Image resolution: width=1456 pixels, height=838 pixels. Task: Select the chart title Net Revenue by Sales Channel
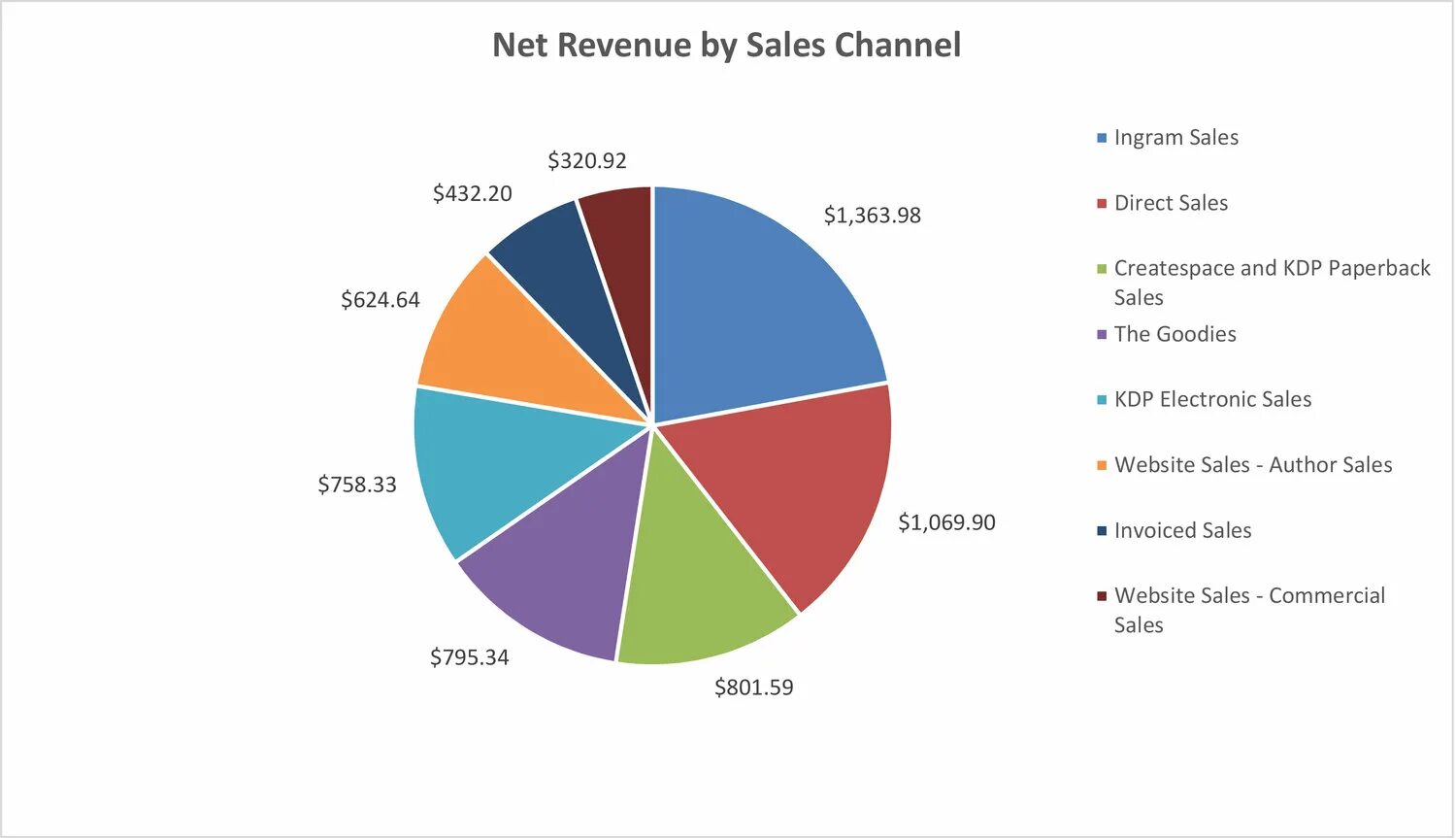726,46
